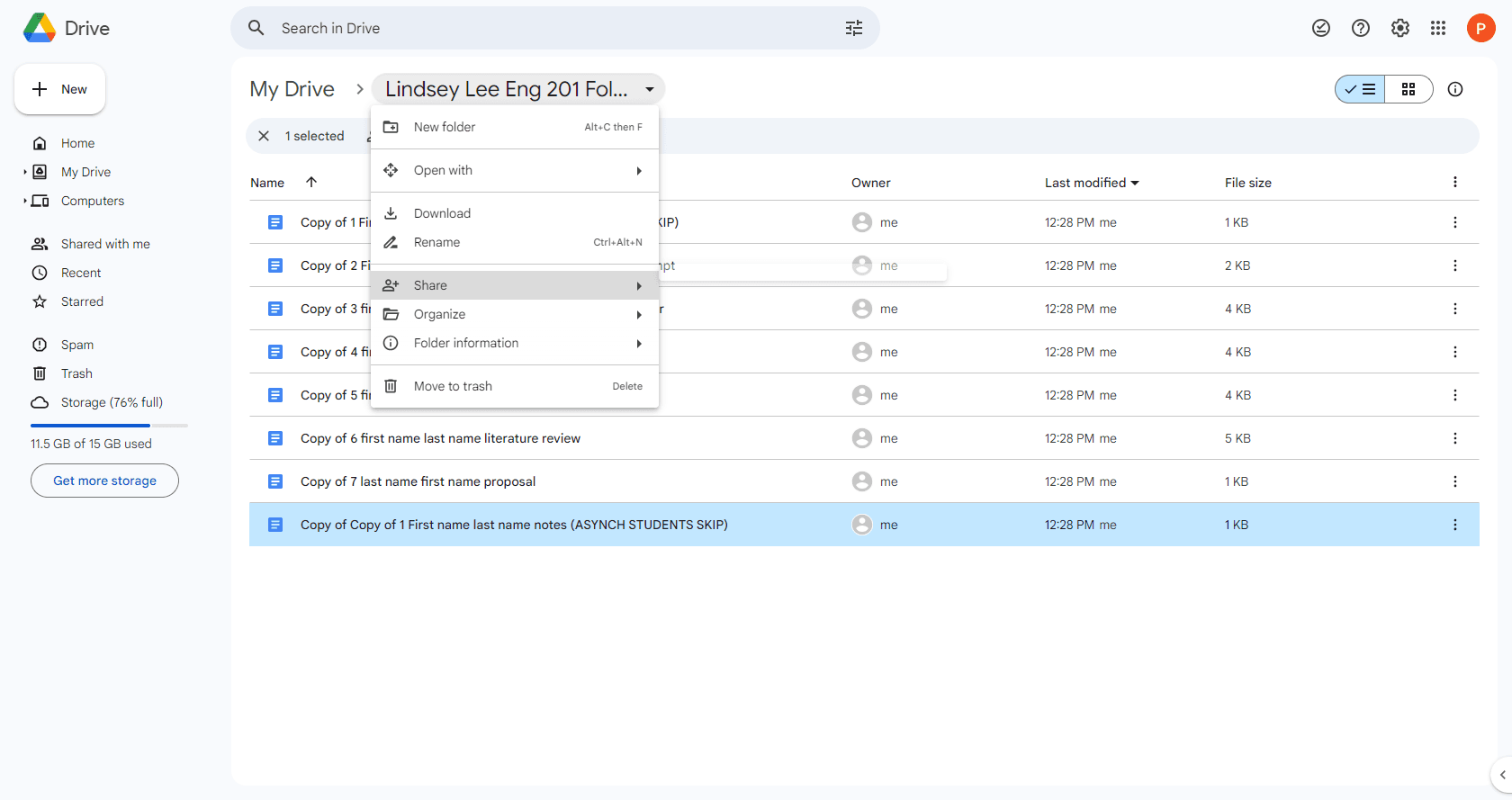The height and width of the screenshot is (800, 1512).
Task: Open advanced search options slider icon
Action: pyautogui.click(x=854, y=28)
